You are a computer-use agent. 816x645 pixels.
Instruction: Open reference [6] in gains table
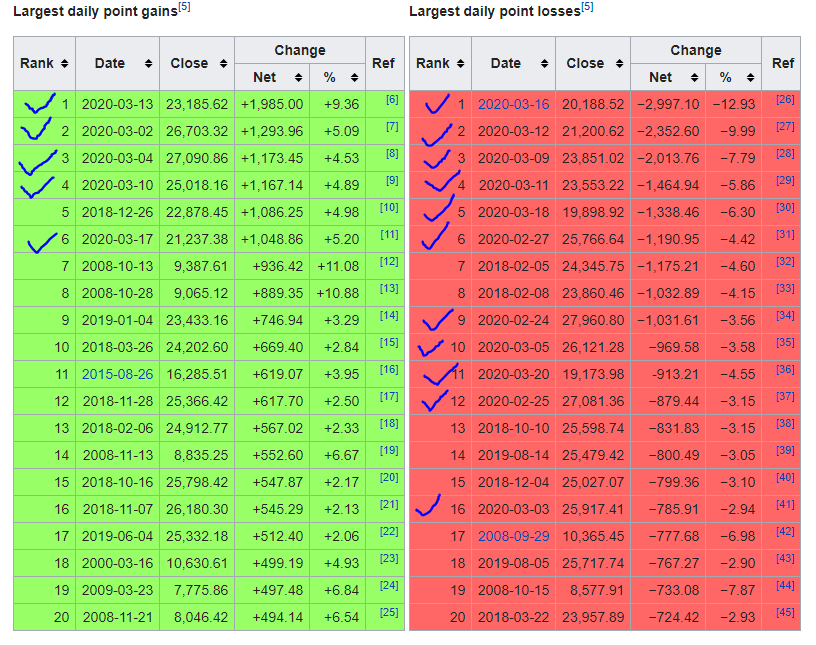[x=392, y=99]
